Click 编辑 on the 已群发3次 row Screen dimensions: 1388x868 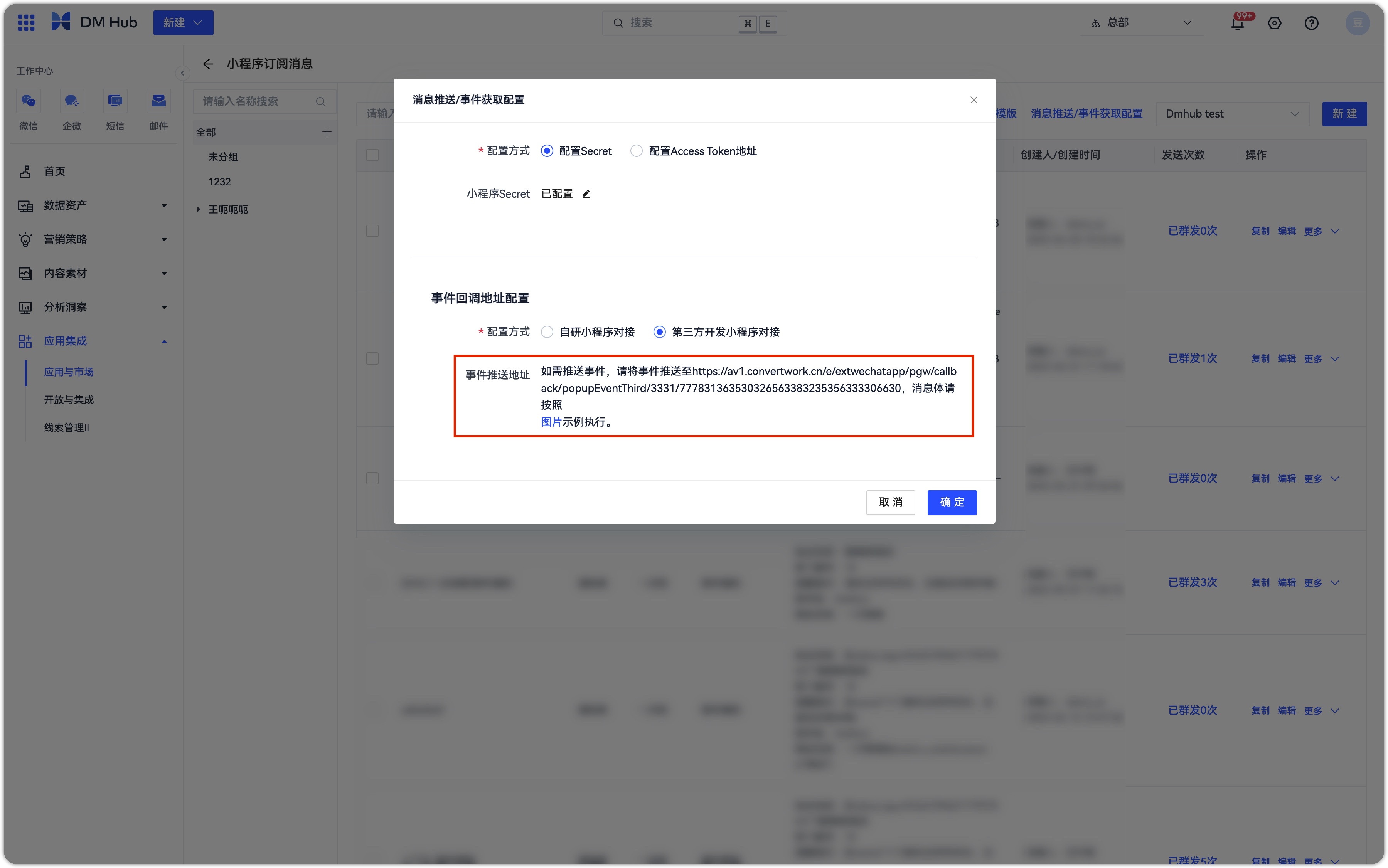(x=1286, y=582)
